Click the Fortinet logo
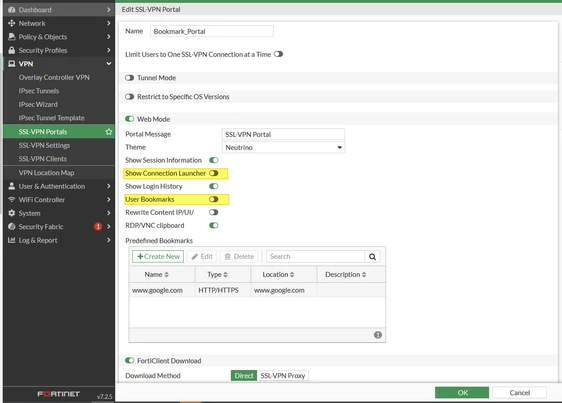The height and width of the screenshot is (403, 562). 58,394
